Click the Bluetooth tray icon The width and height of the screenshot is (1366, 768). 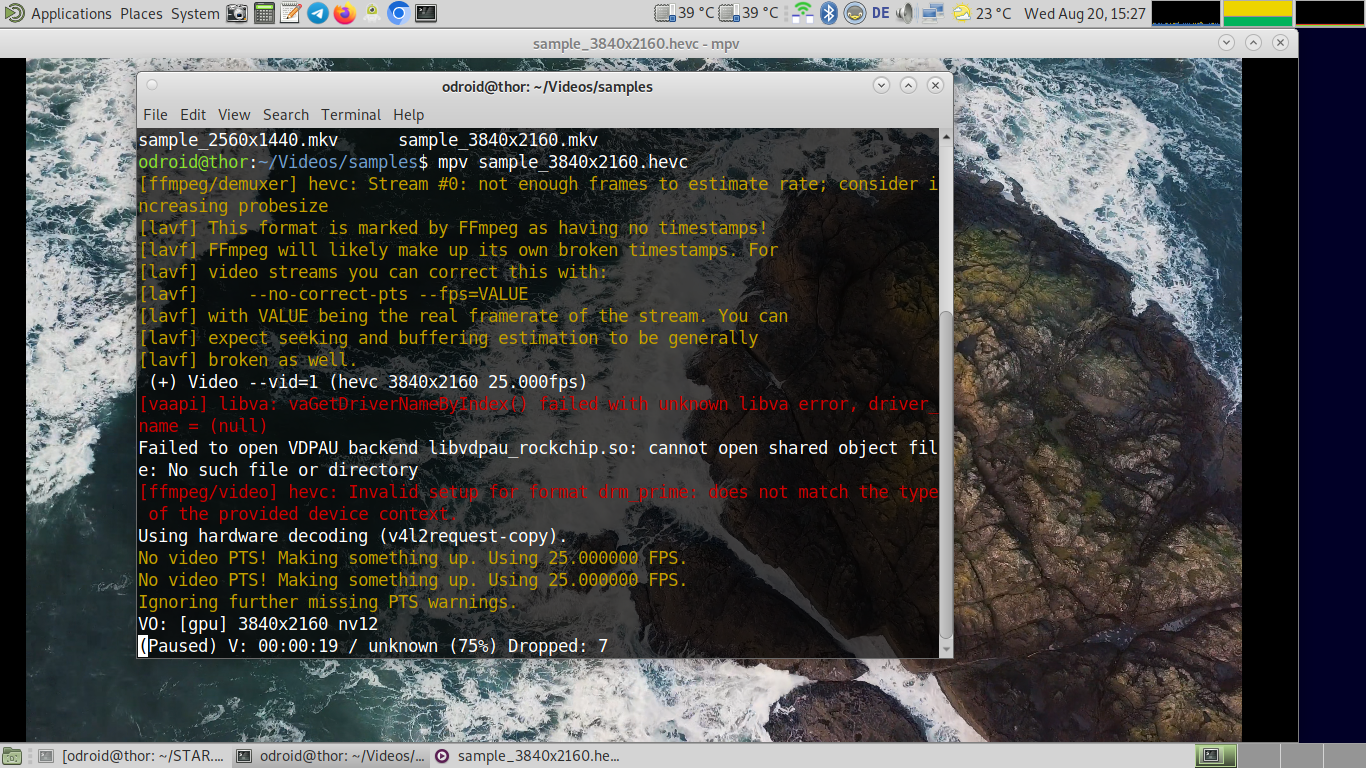coord(828,14)
